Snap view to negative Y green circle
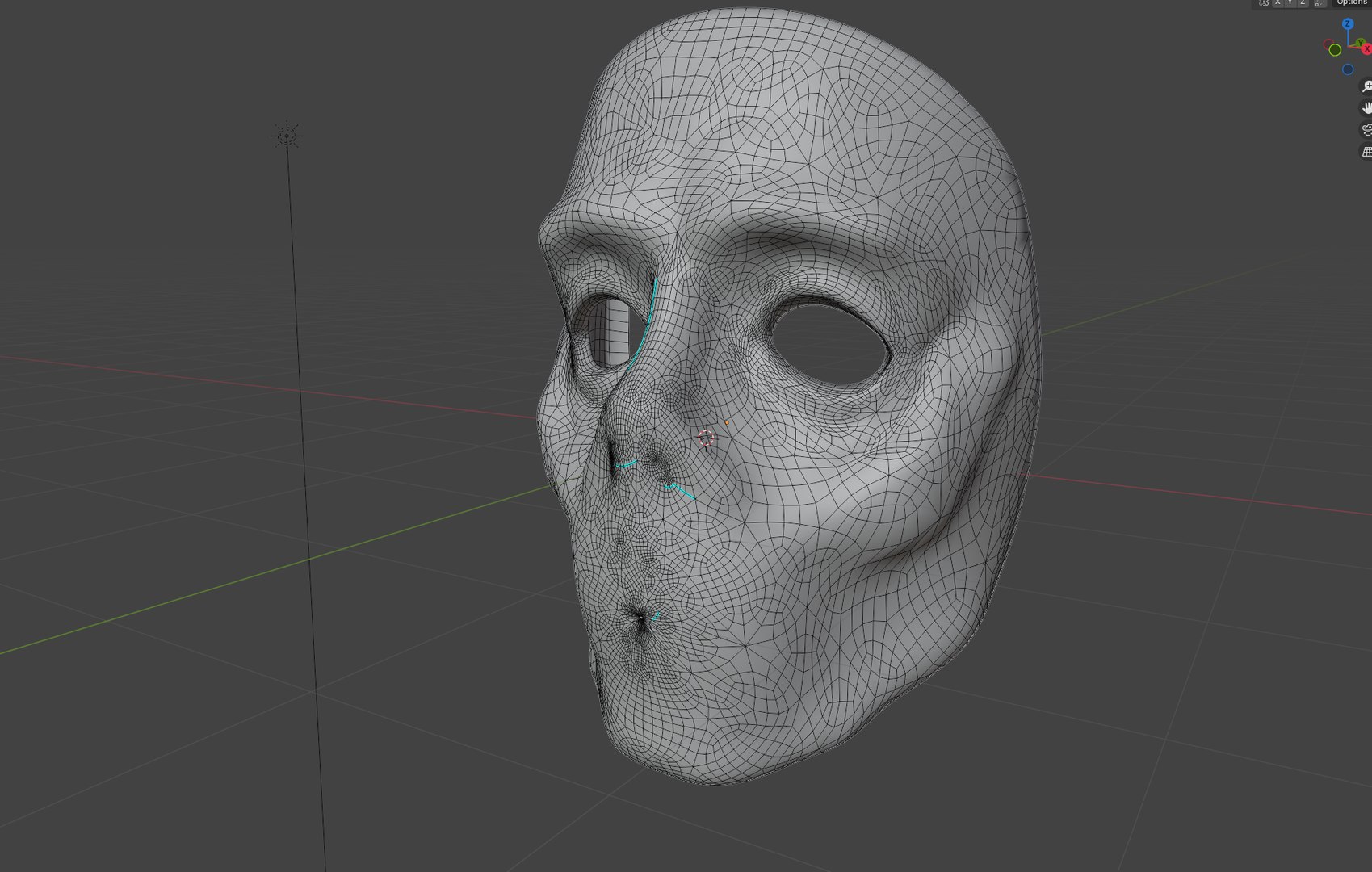Image resolution: width=1372 pixels, height=872 pixels. [x=1335, y=50]
